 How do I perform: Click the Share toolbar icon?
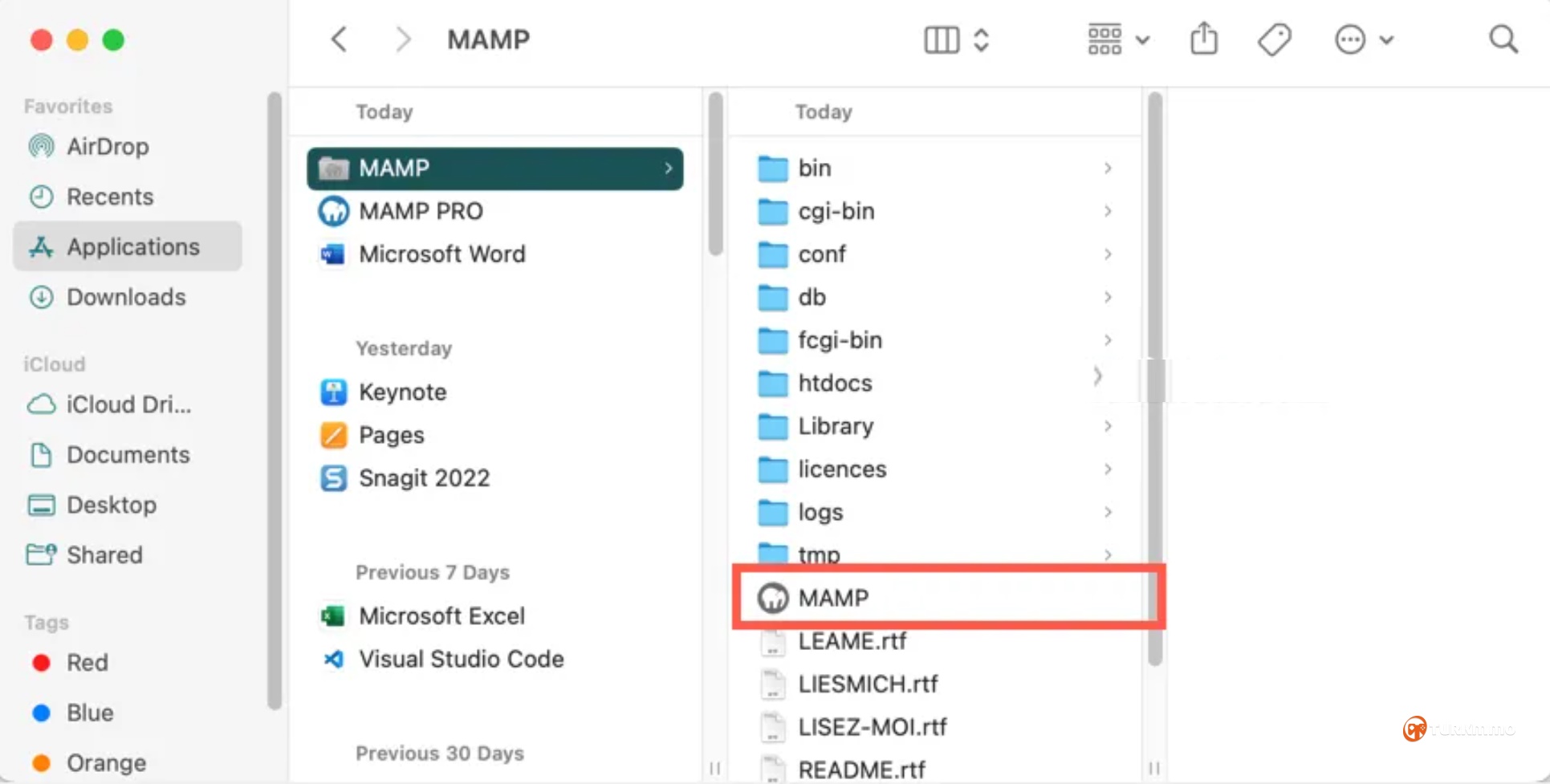coord(1204,39)
